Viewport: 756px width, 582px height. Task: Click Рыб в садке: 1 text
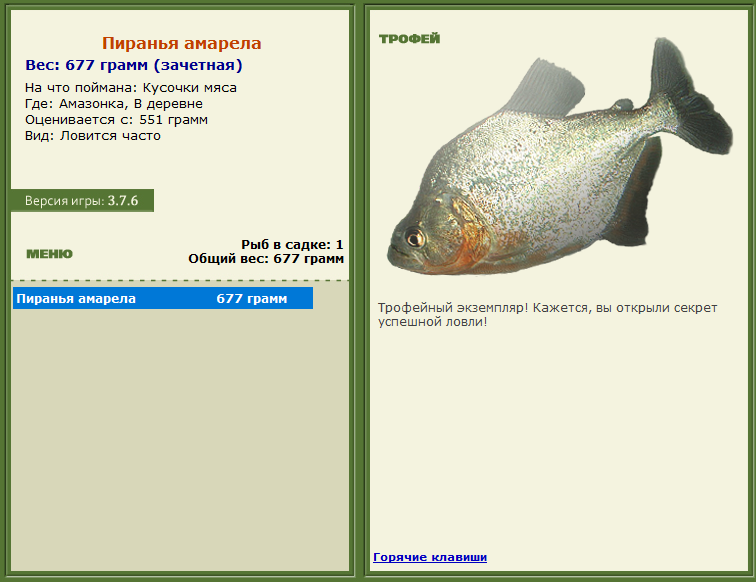(x=292, y=244)
